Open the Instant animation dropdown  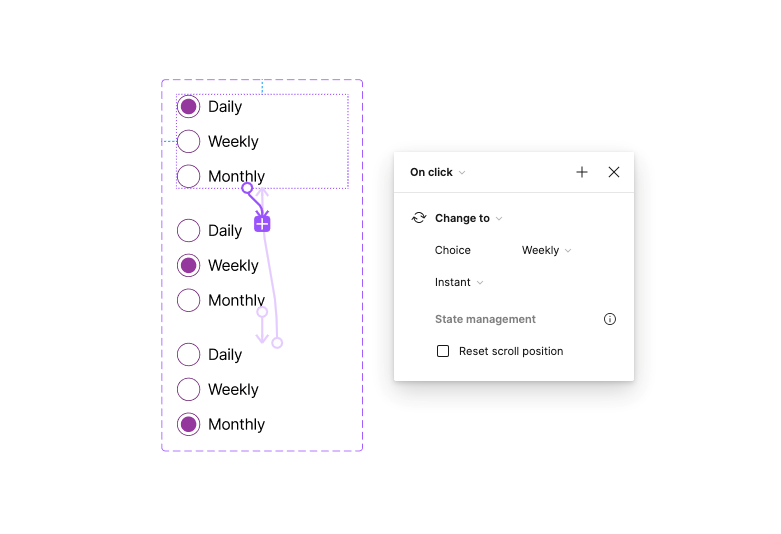tap(459, 282)
